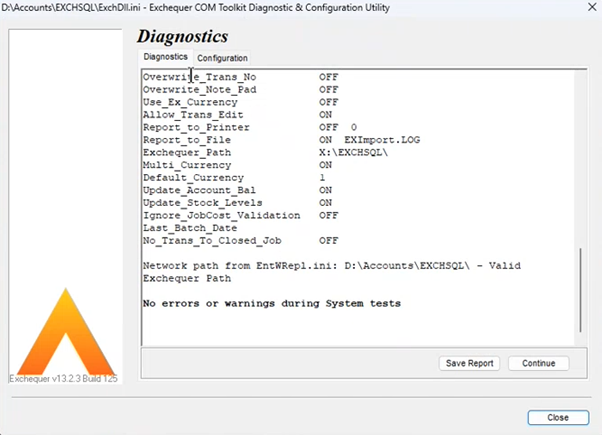Click the Report_to_Printer line
Image resolution: width=602 pixels, height=435 pixels.
250,127
